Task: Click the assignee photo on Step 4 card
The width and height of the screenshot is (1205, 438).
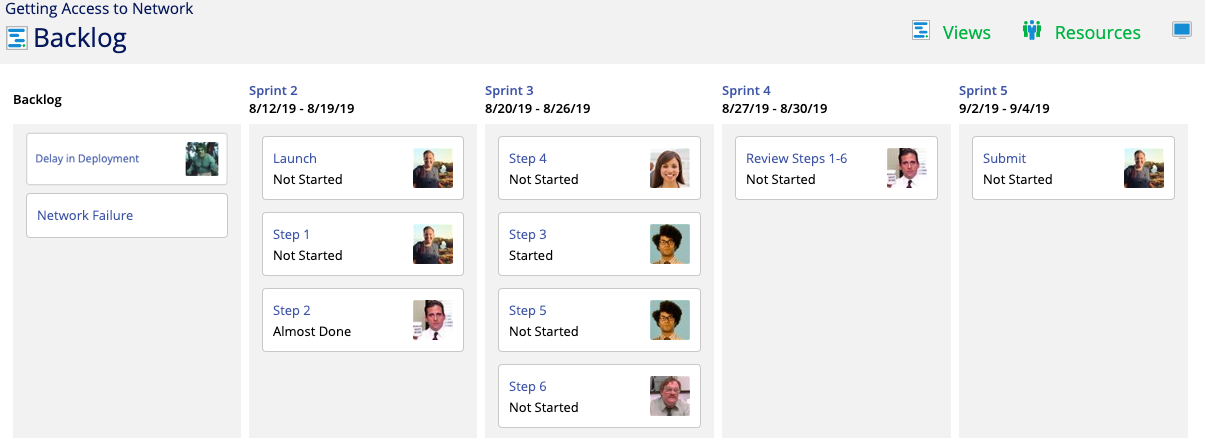Action: 669,168
